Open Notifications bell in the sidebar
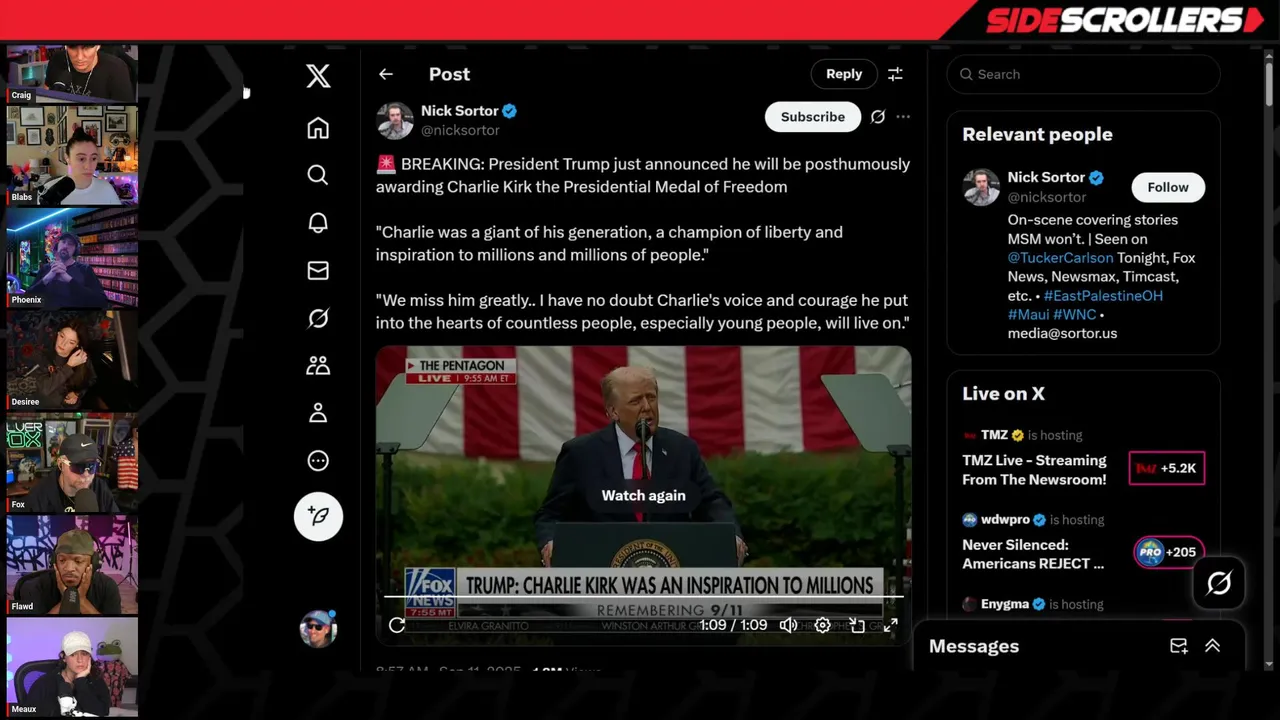This screenshot has width=1280, height=720. [x=318, y=223]
